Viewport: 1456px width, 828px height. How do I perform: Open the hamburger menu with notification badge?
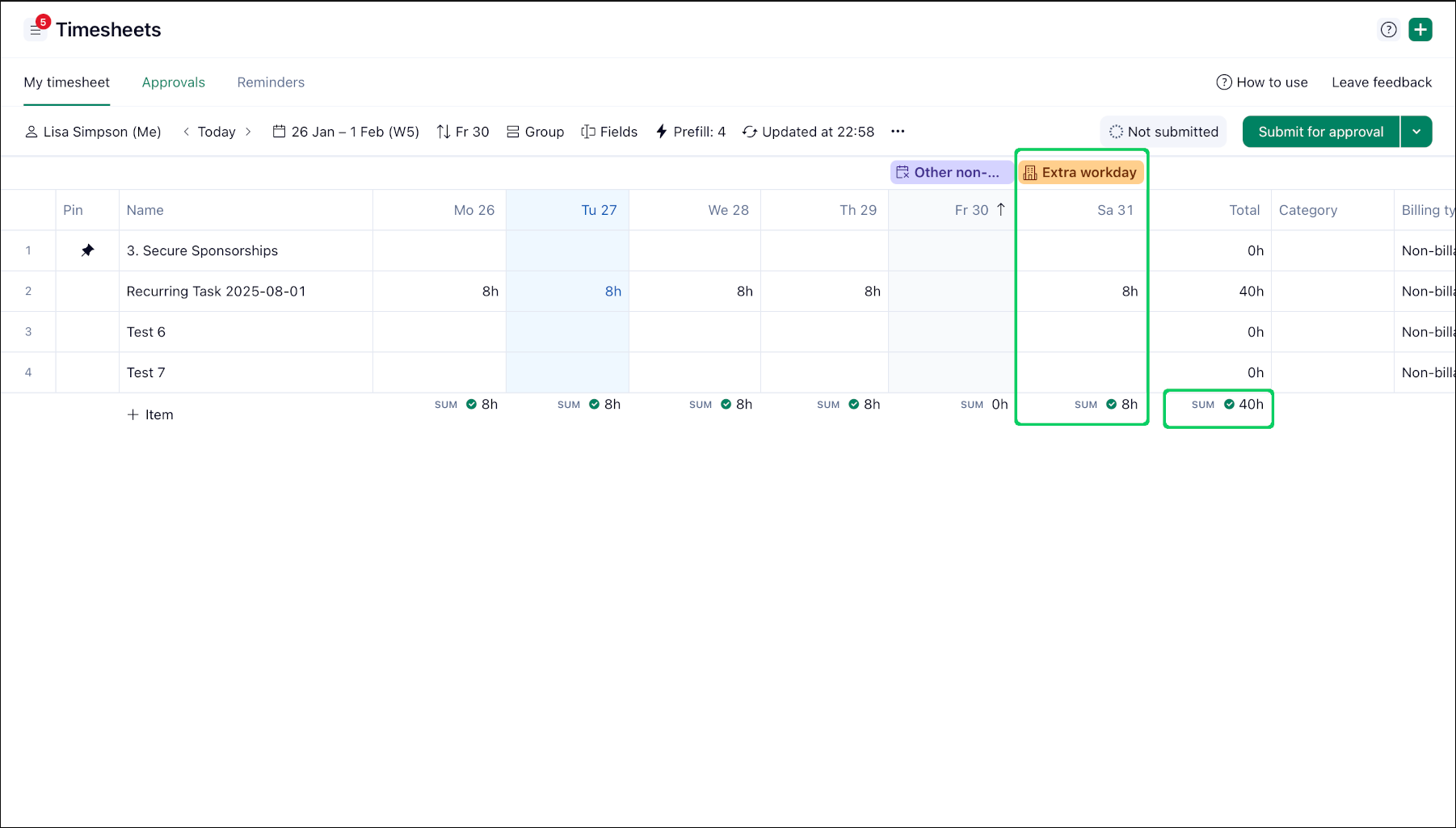coord(35,31)
